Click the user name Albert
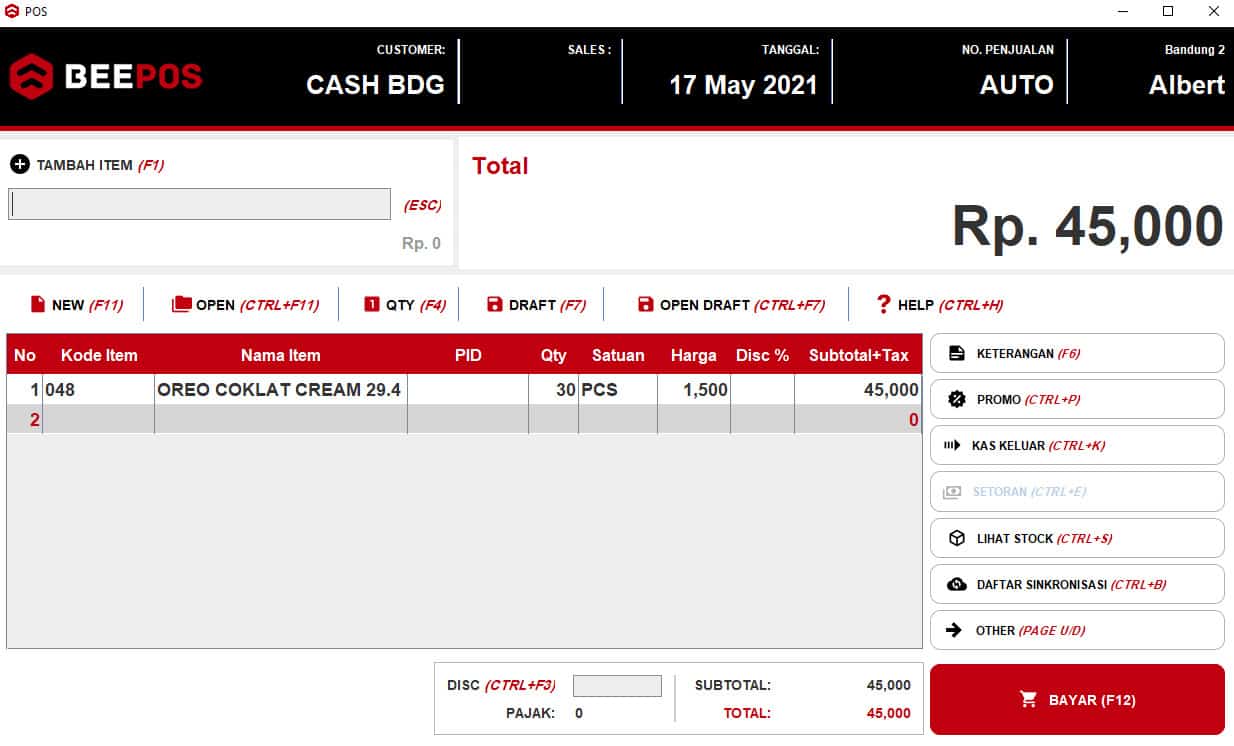The width and height of the screenshot is (1234, 746). click(1187, 85)
